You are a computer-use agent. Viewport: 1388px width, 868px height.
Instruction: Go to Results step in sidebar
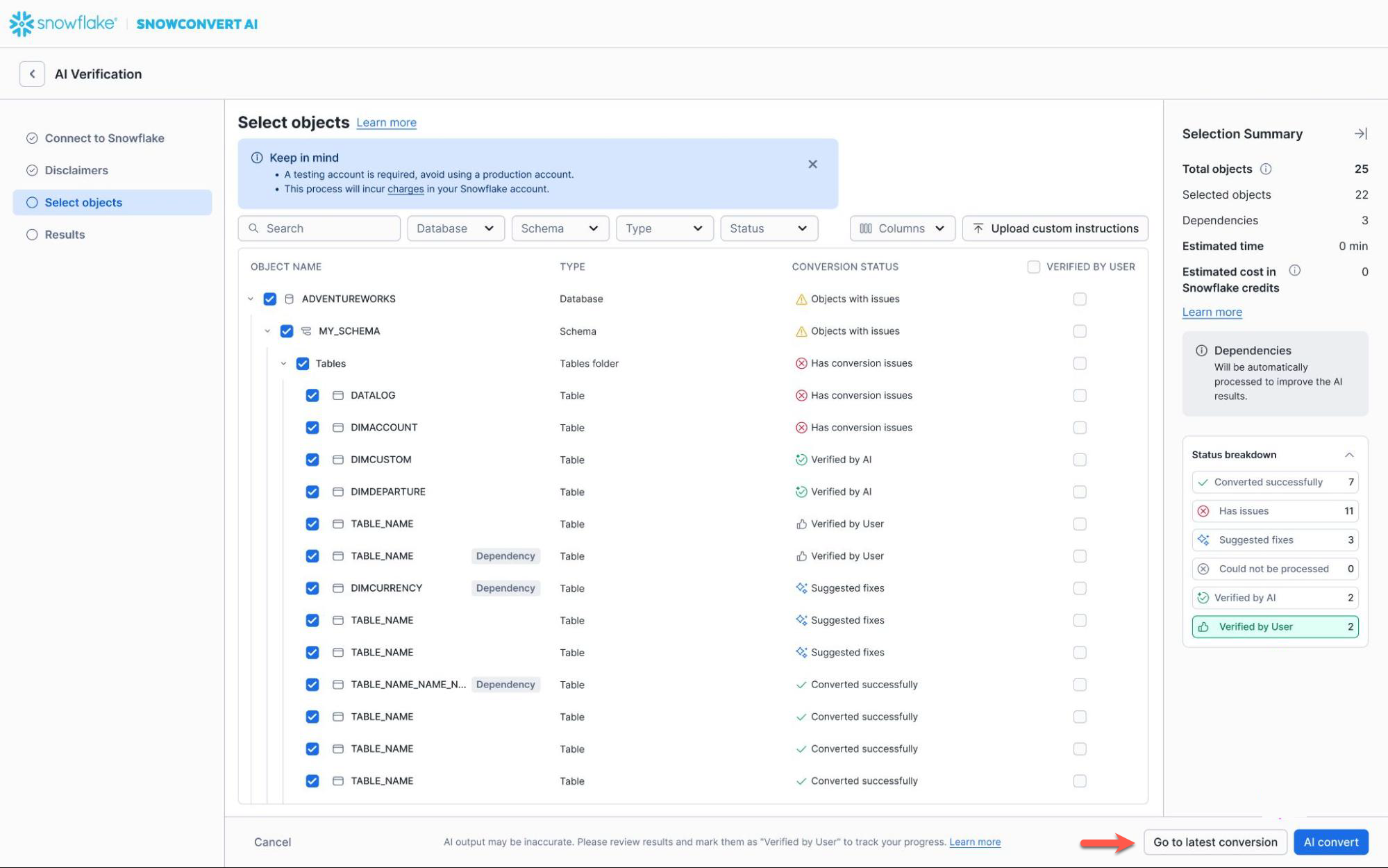(65, 235)
